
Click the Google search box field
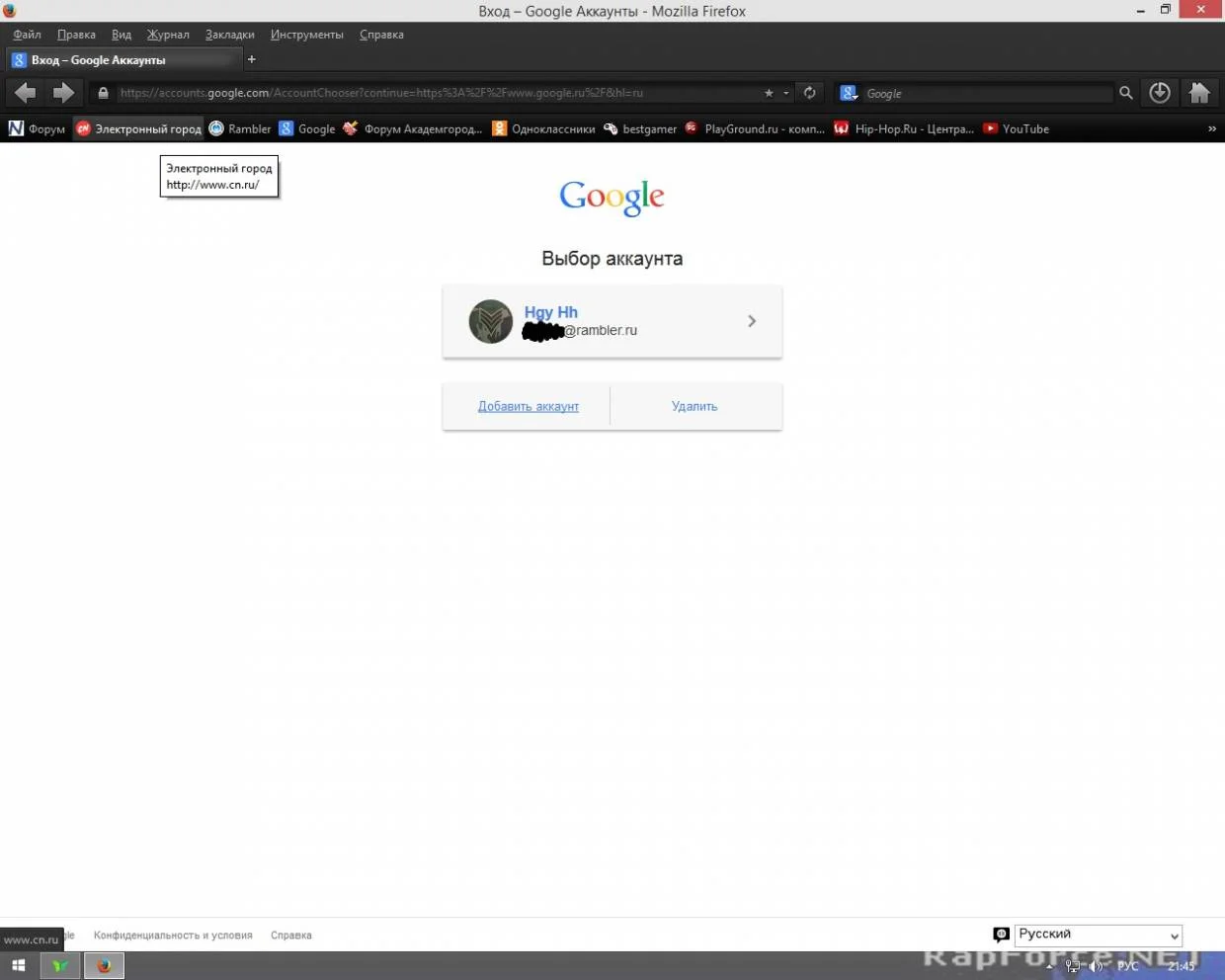988,93
